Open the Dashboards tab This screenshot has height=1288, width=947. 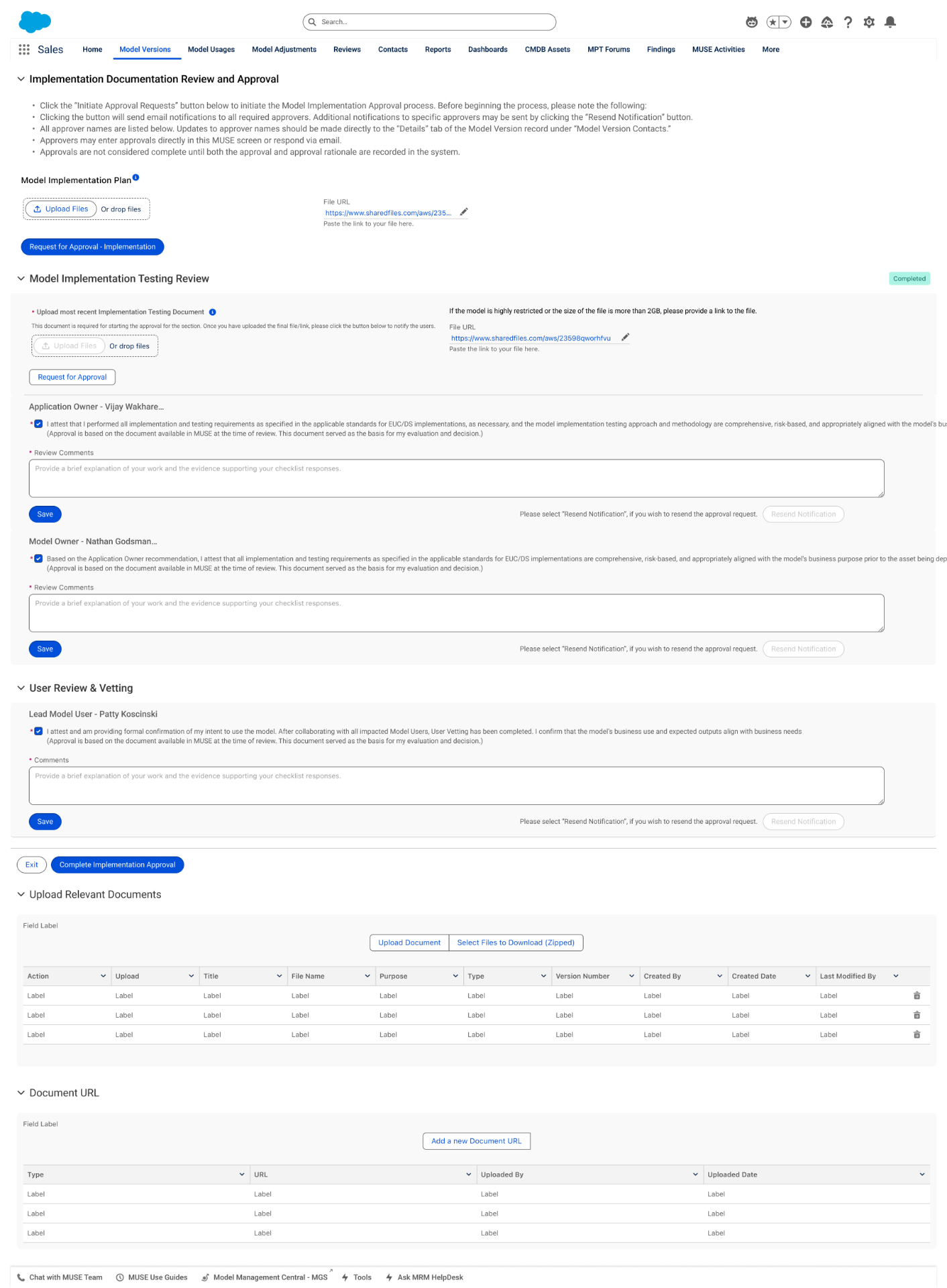(488, 50)
